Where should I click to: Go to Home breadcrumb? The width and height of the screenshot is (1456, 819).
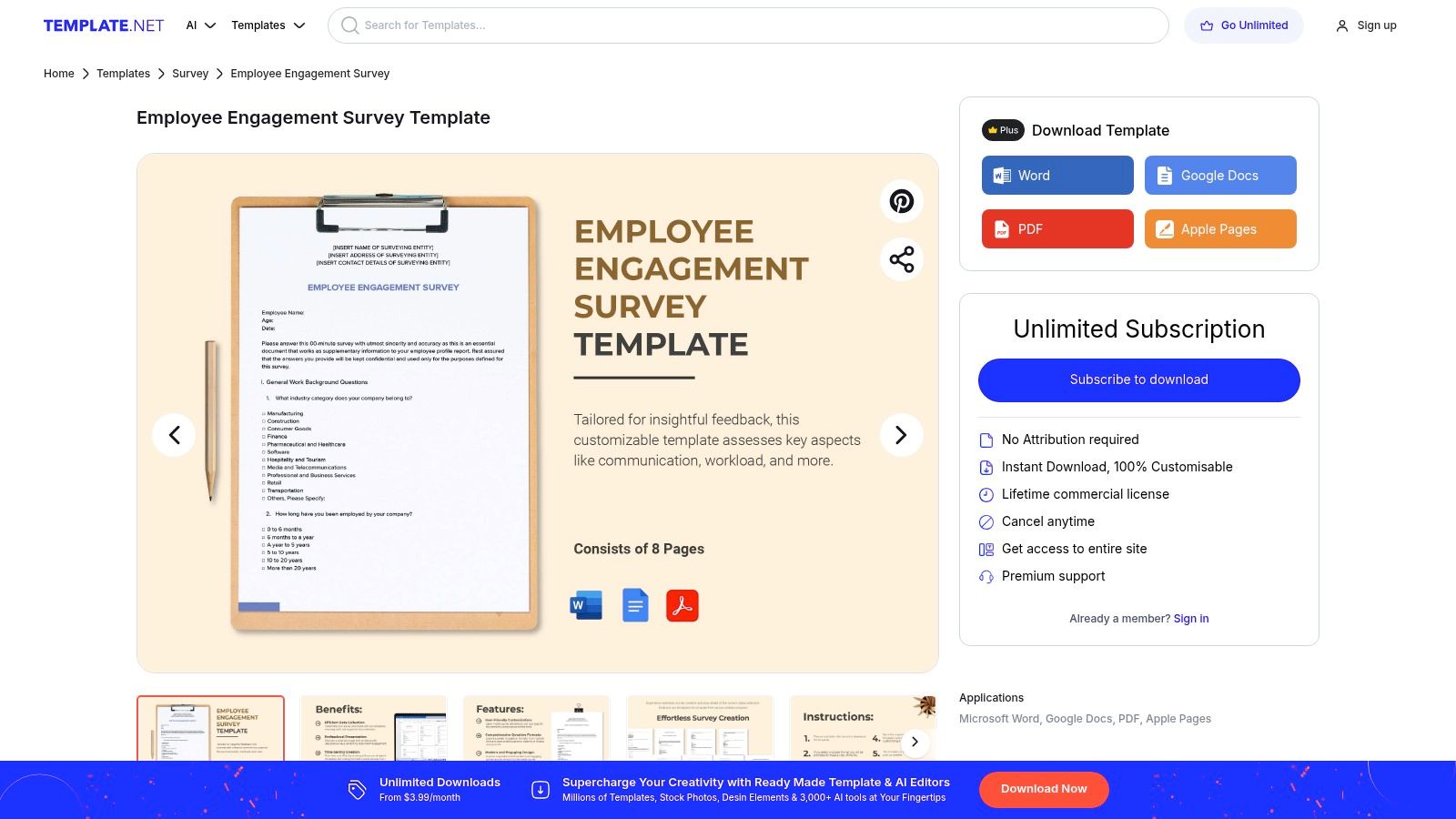59,74
